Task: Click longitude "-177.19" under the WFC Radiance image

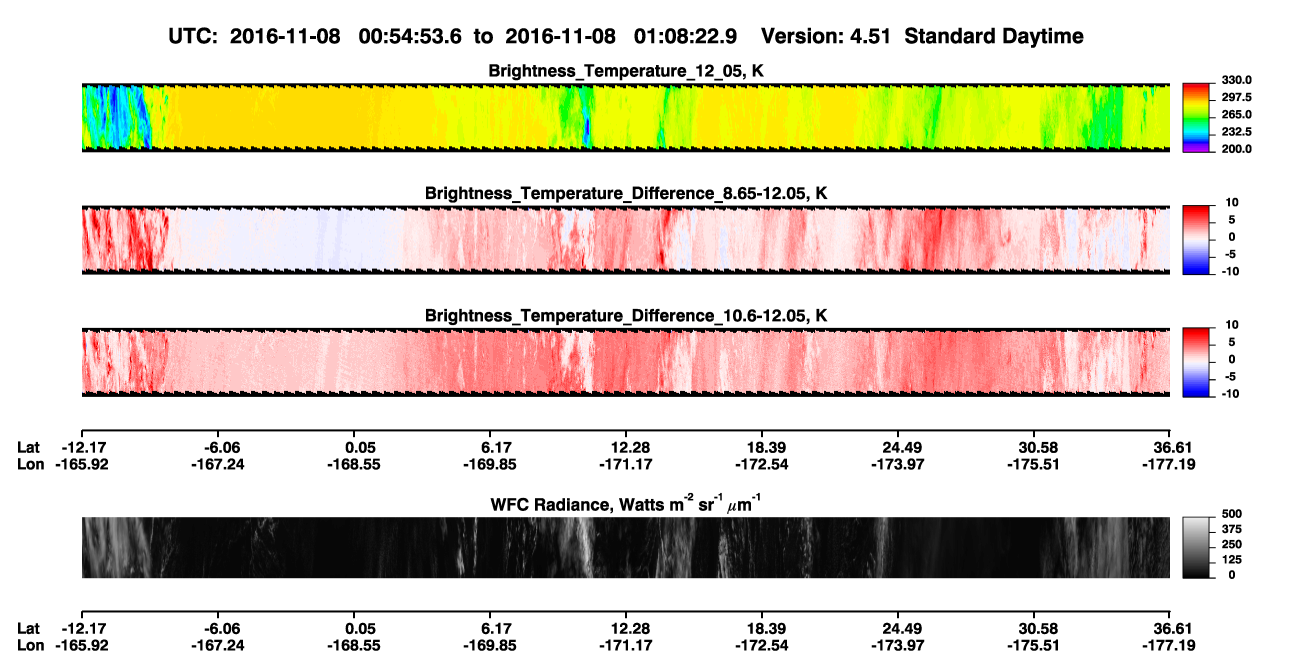Action: click(1169, 645)
